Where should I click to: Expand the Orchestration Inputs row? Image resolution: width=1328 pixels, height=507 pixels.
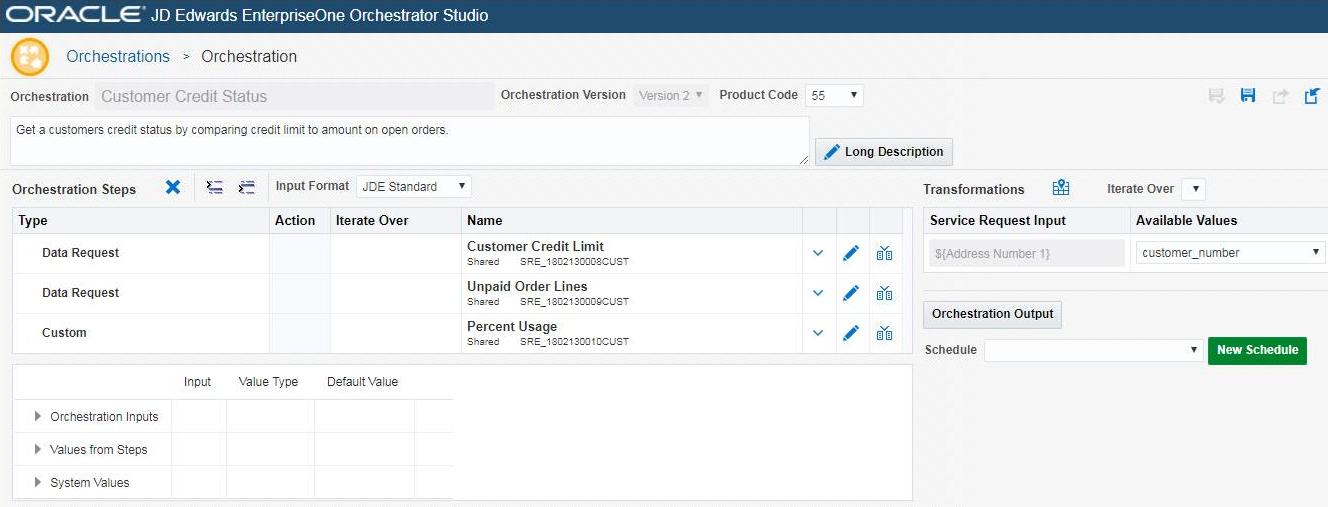coord(39,416)
